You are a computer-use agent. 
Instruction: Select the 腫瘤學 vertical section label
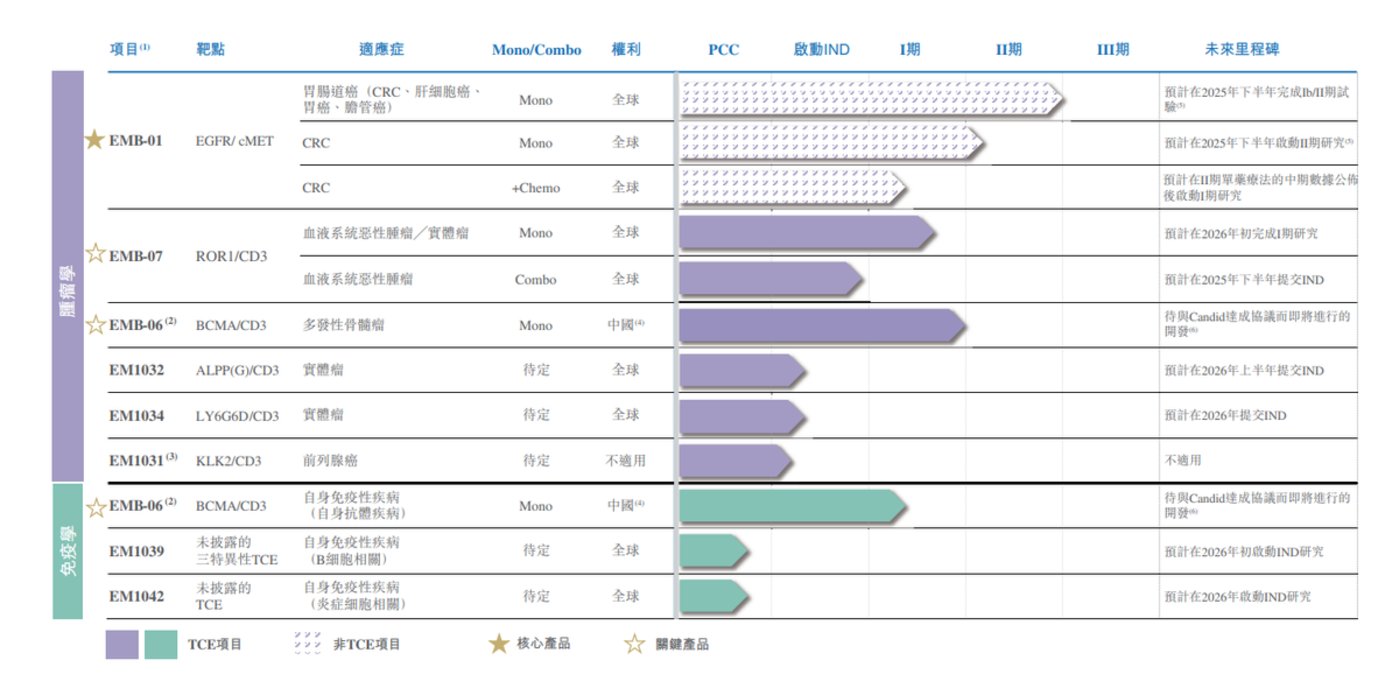67,274
